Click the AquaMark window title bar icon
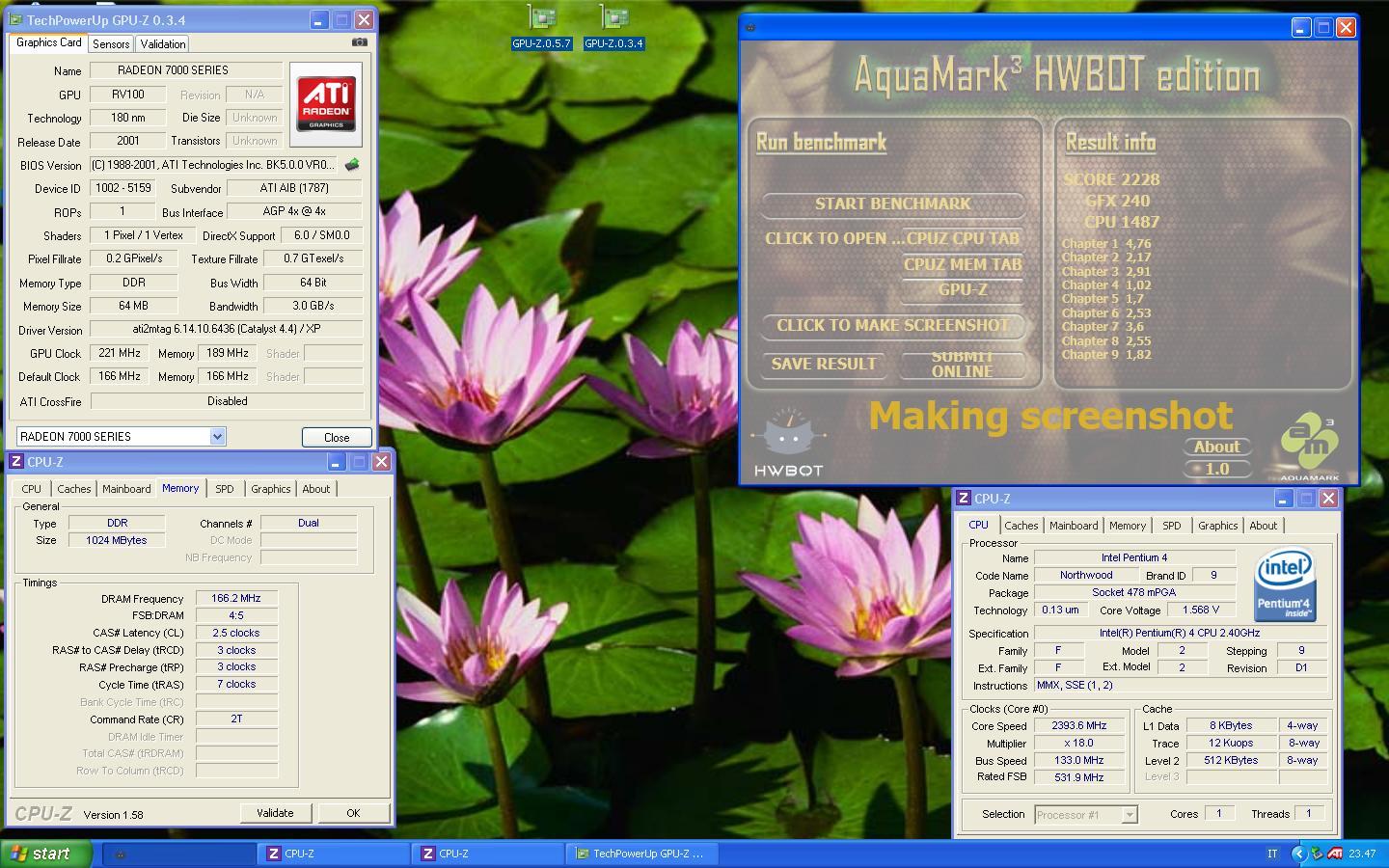The width and height of the screenshot is (1389, 868). (x=750, y=27)
